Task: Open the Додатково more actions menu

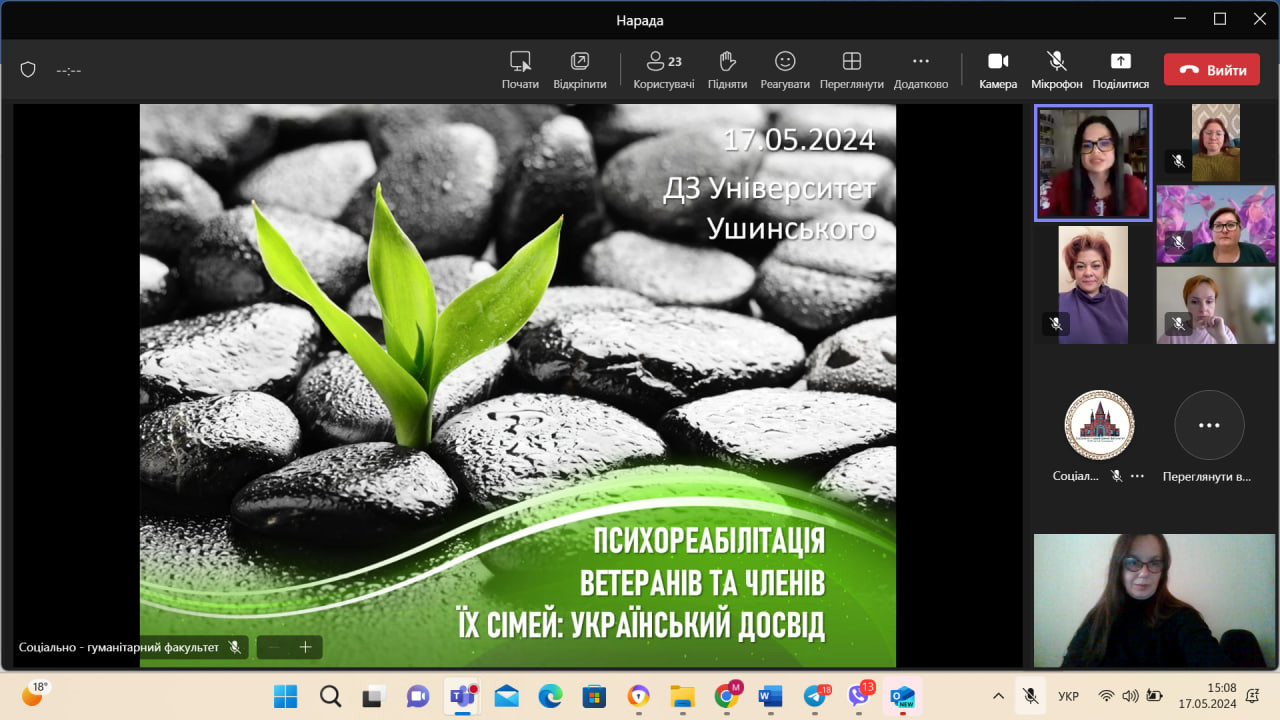Action: (920, 69)
